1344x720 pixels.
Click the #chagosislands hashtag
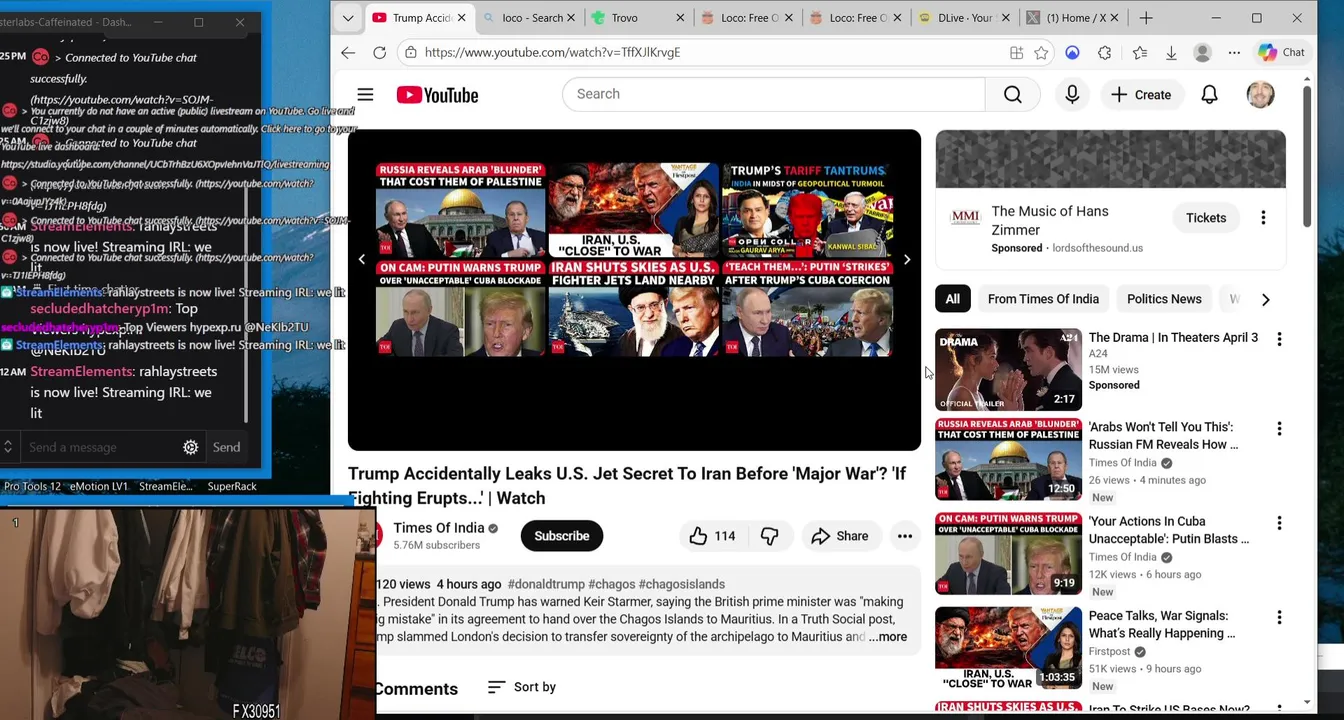(682, 584)
